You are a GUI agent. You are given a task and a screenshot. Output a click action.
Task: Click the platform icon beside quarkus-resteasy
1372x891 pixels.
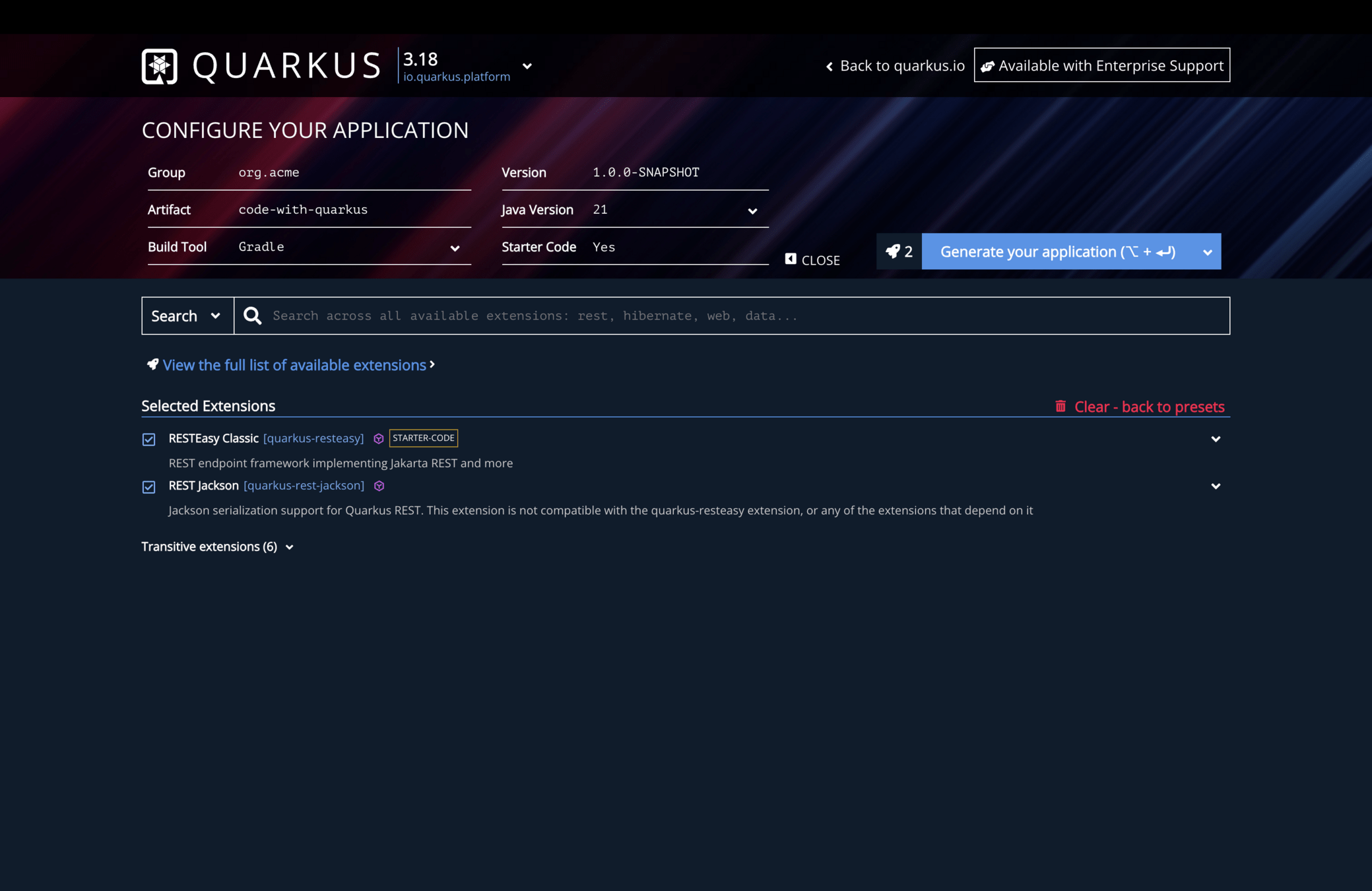pyautogui.click(x=379, y=439)
